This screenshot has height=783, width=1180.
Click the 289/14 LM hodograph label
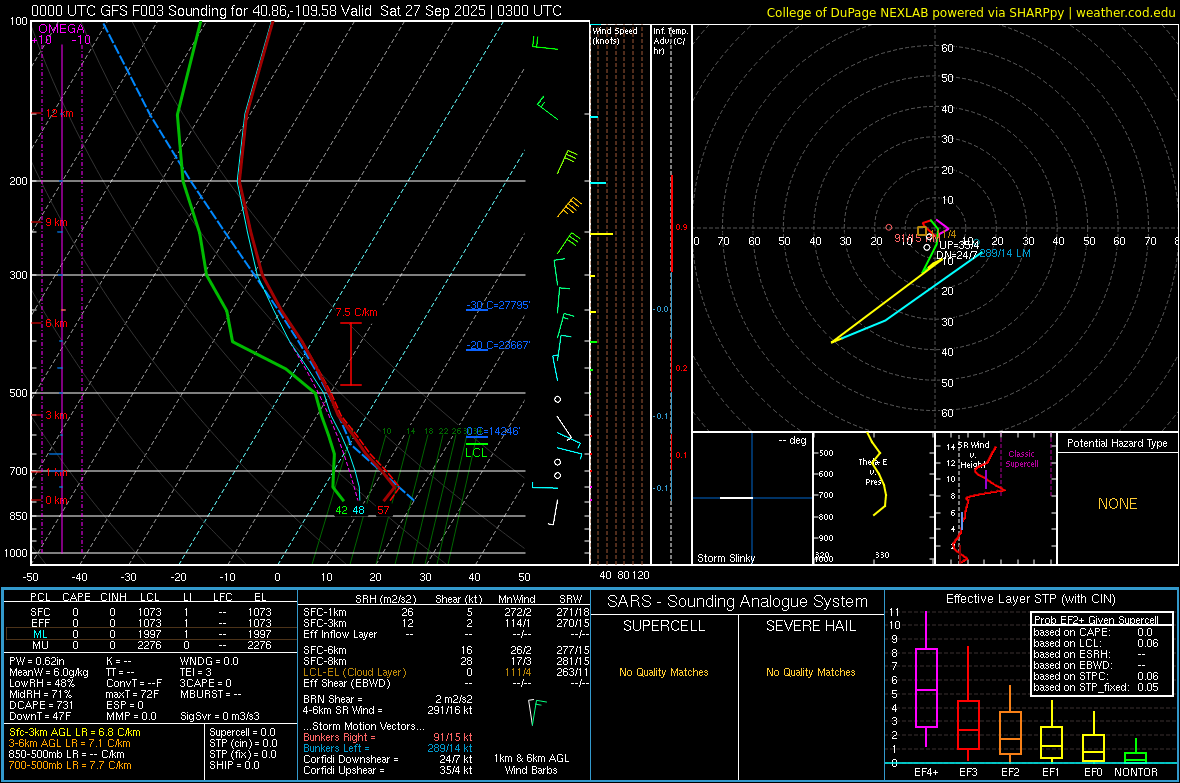pyautogui.click(x=1005, y=253)
